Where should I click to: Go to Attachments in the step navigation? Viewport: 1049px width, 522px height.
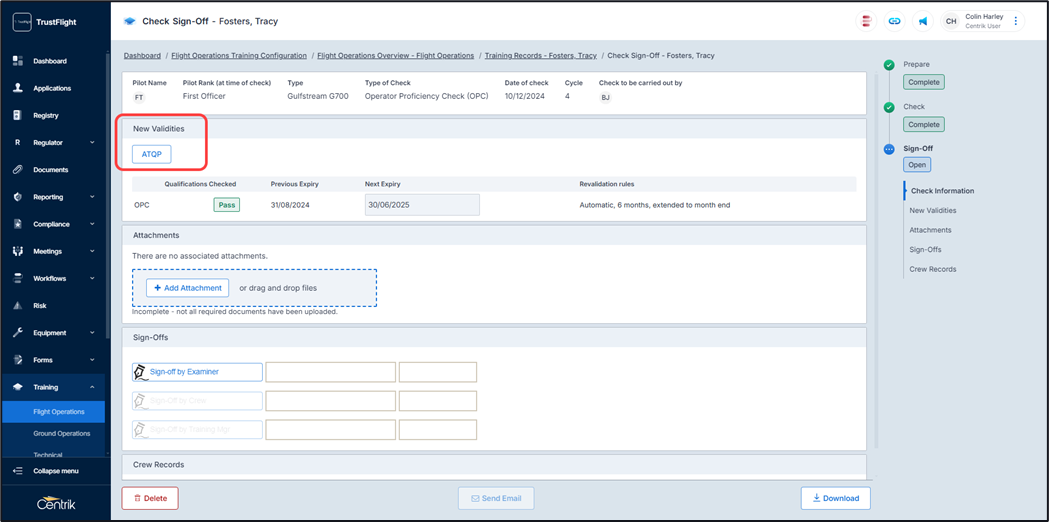click(930, 230)
